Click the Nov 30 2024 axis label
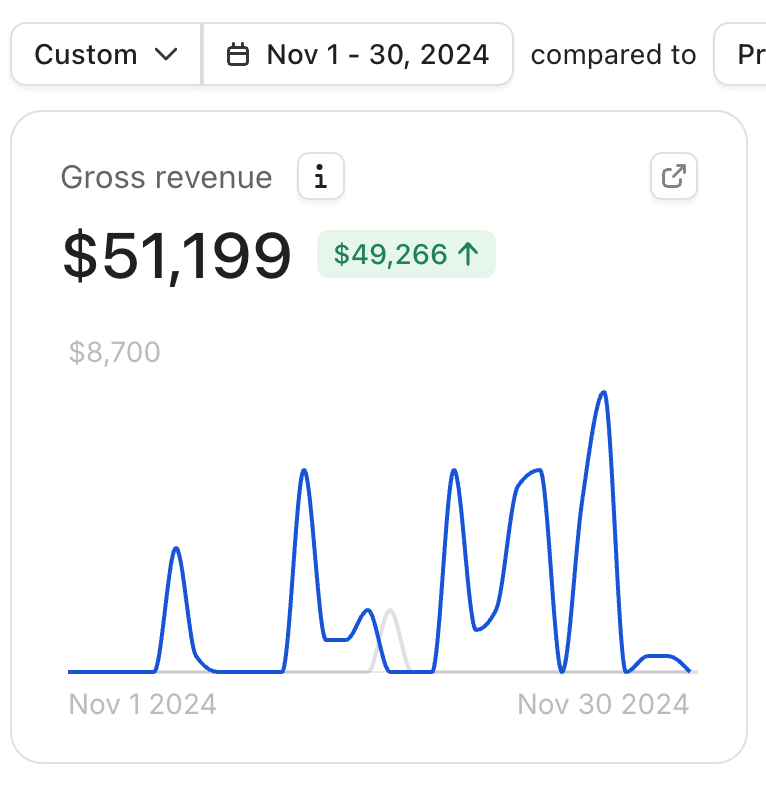Viewport: 766px width, 788px height. [x=603, y=704]
